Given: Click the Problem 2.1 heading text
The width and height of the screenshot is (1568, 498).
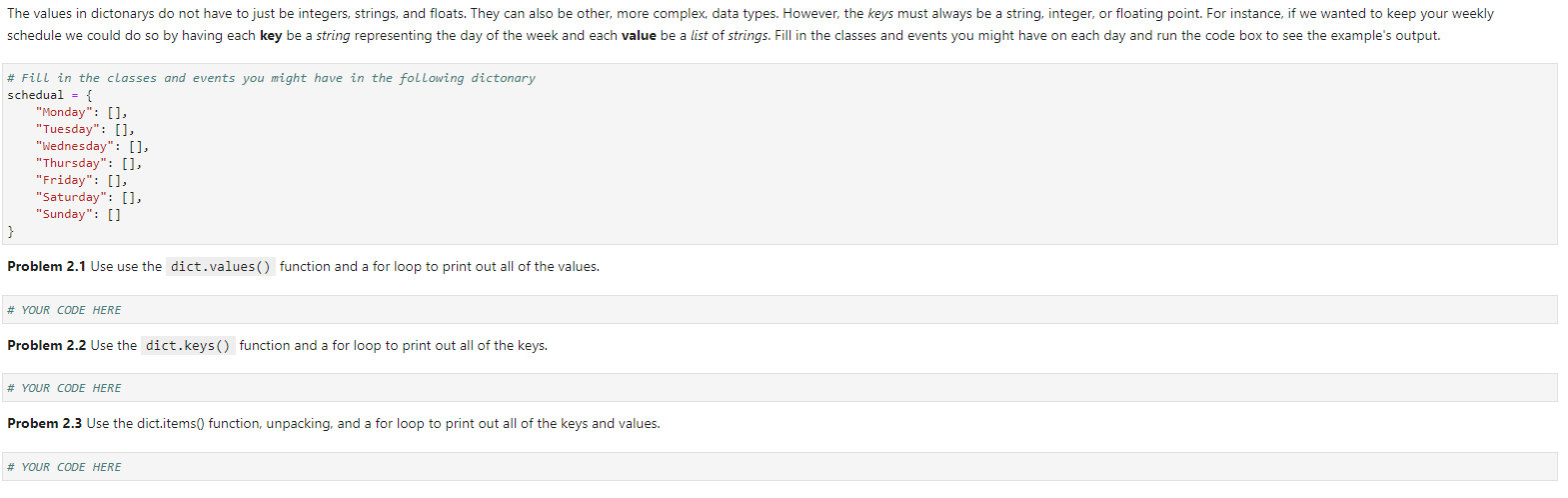Looking at the screenshot, I should tap(46, 267).
